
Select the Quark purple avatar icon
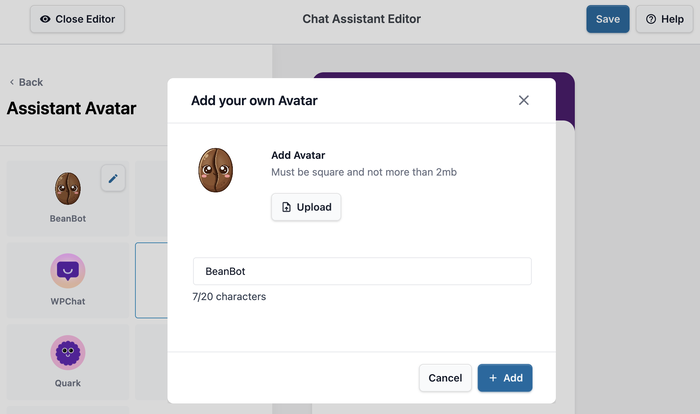click(x=68, y=352)
